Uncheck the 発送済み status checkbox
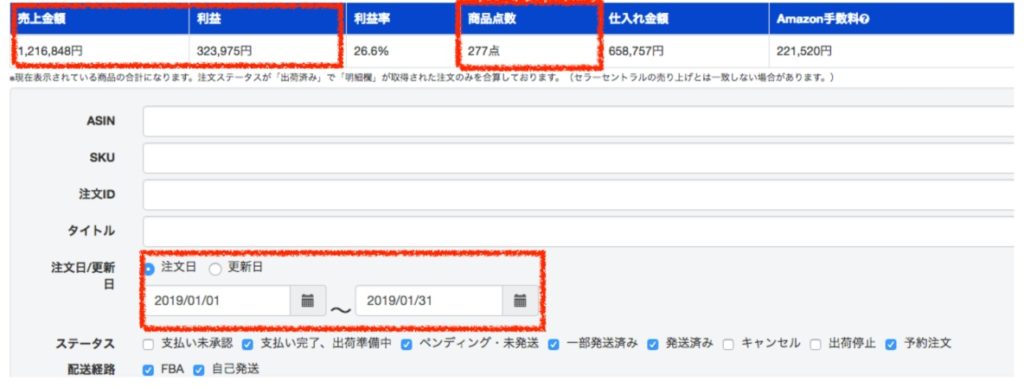Viewport: 1024px width, 387px height. 653,345
